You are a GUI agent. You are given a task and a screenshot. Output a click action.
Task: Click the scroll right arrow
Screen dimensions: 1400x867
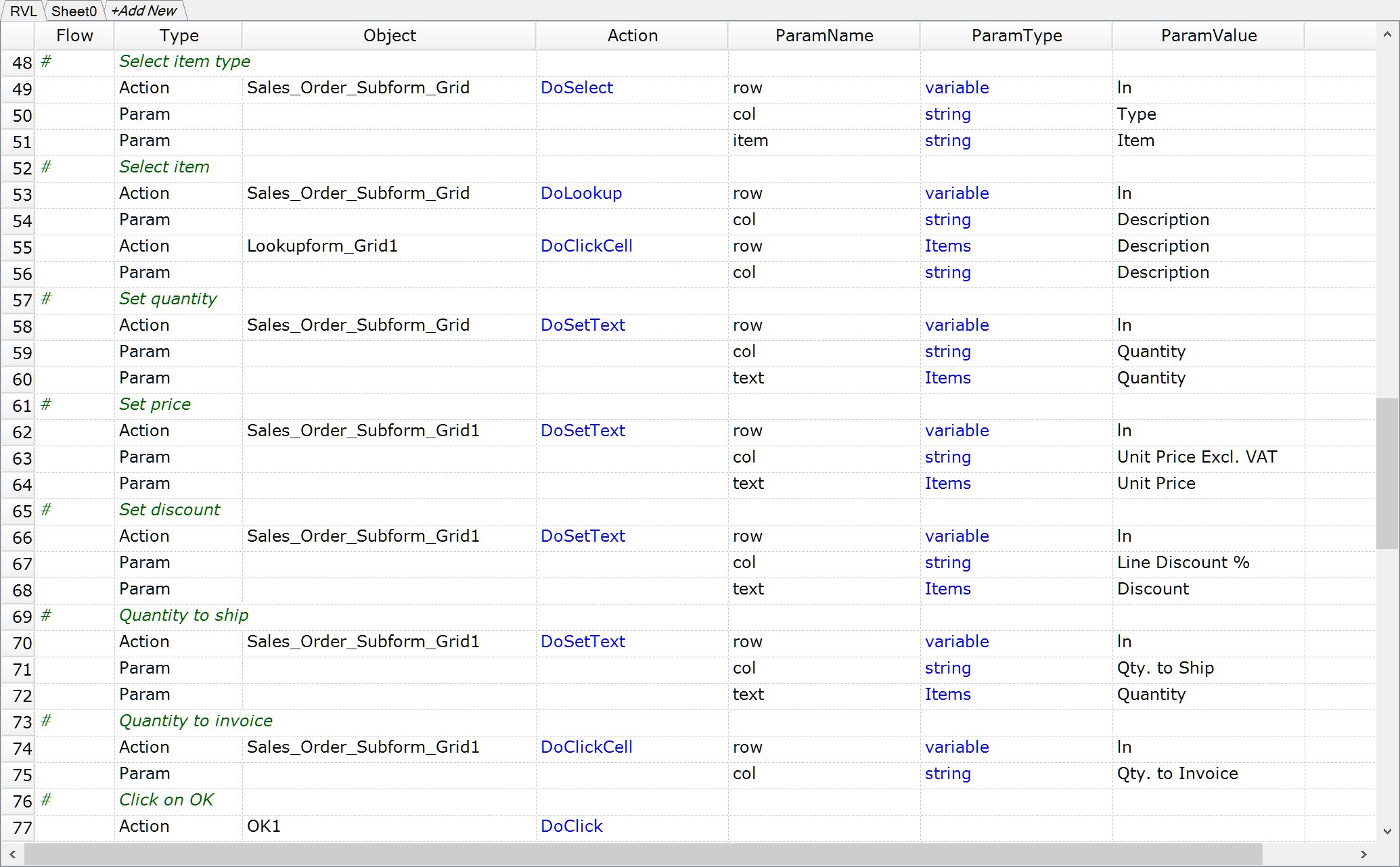coord(1363,854)
